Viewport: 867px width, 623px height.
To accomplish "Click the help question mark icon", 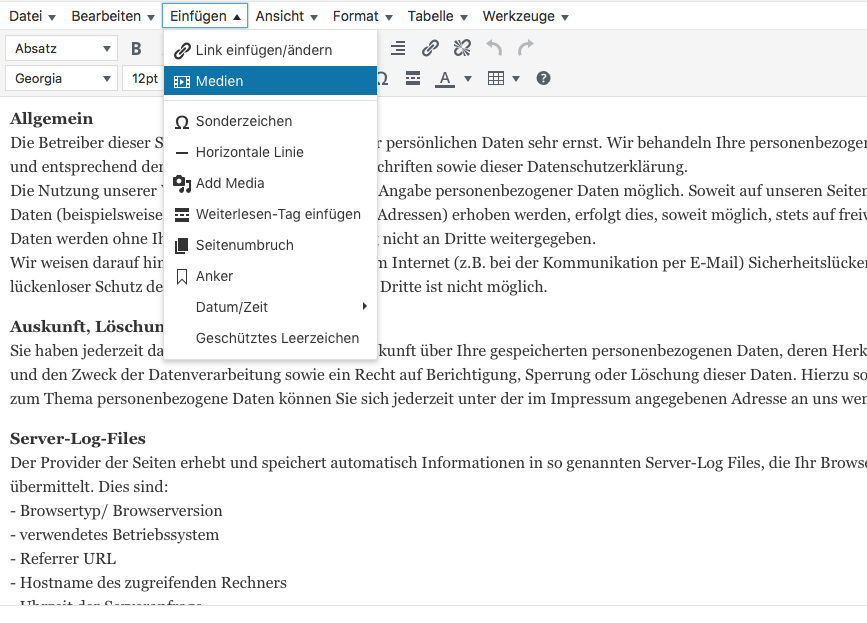I will 543,78.
